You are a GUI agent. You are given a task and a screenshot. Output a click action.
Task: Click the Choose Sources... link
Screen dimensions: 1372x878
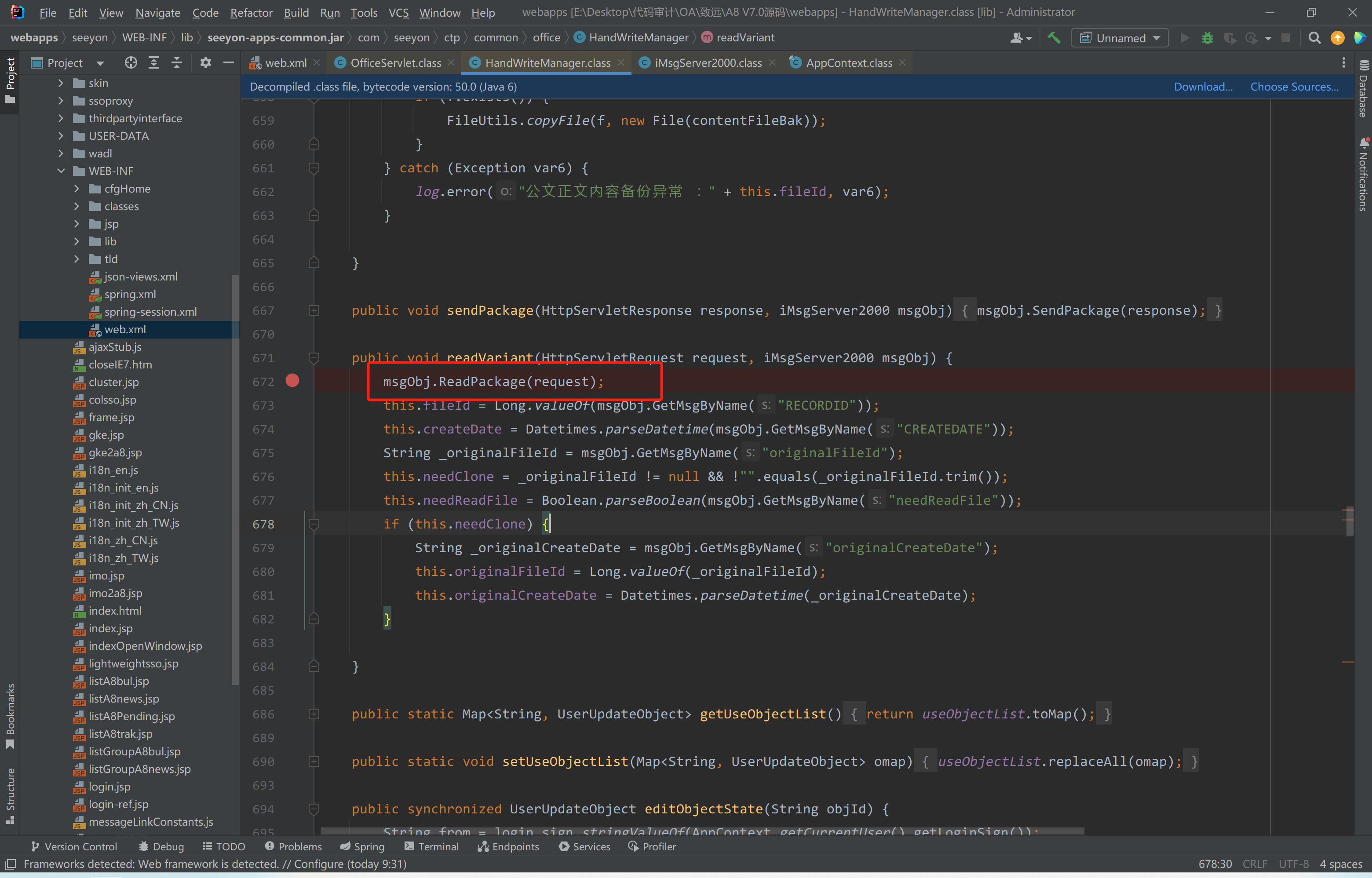[x=1294, y=87]
